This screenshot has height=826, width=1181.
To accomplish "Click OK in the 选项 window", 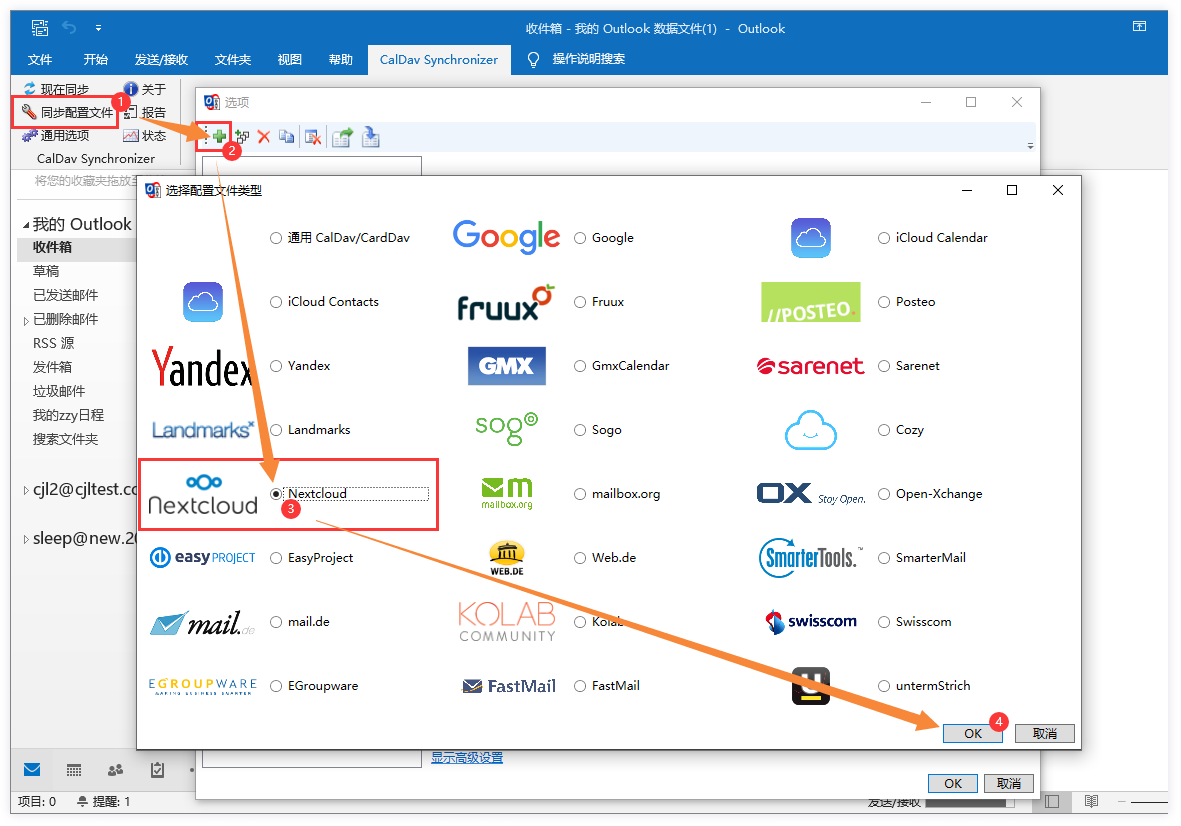I will (953, 783).
